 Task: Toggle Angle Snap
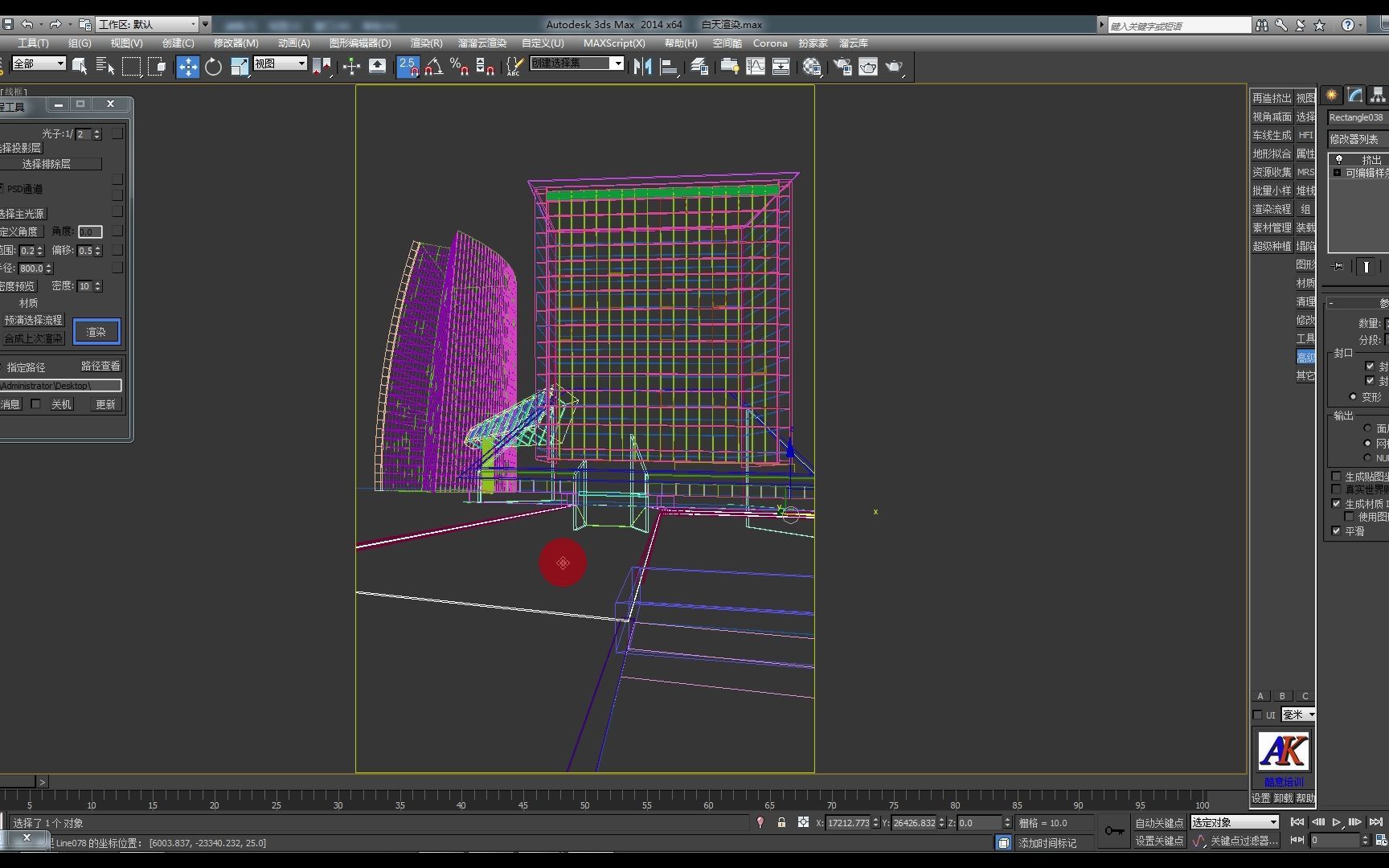point(434,67)
